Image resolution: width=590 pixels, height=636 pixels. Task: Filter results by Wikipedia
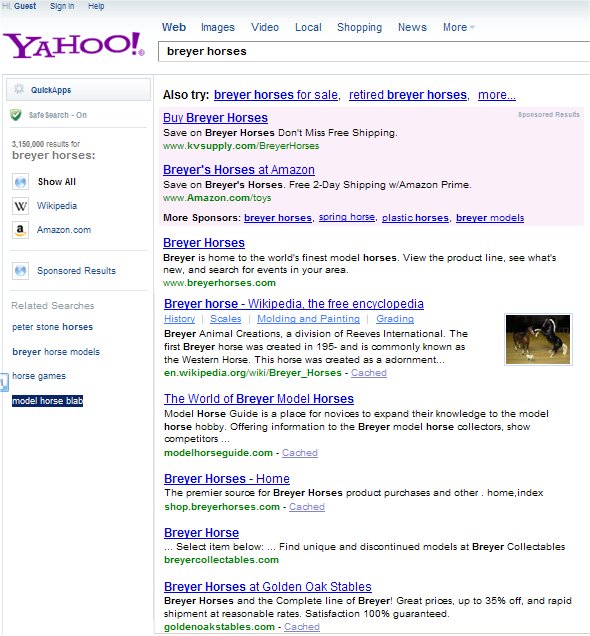click(57, 206)
